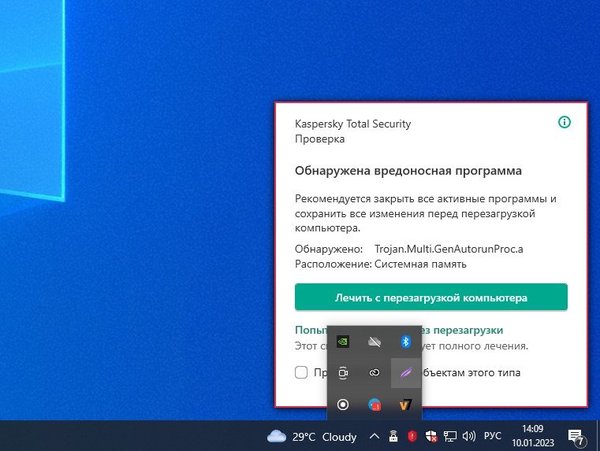Open the Meet Now camera tray icon
The image size is (600, 451).
coord(343,373)
